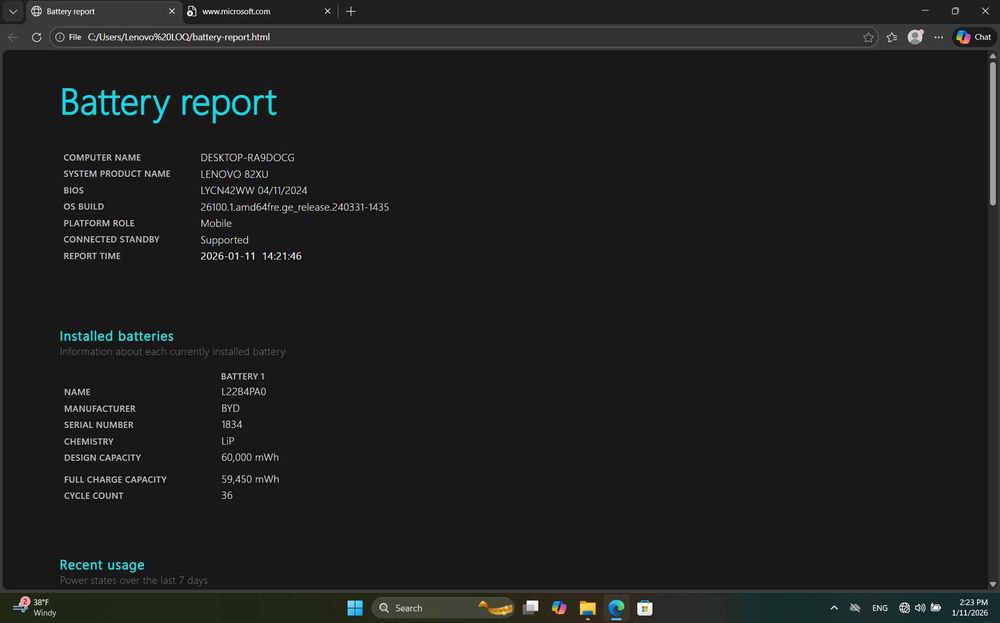This screenshot has width=1000, height=623.
Task: Add this page to favorites star
Action: (x=868, y=37)
